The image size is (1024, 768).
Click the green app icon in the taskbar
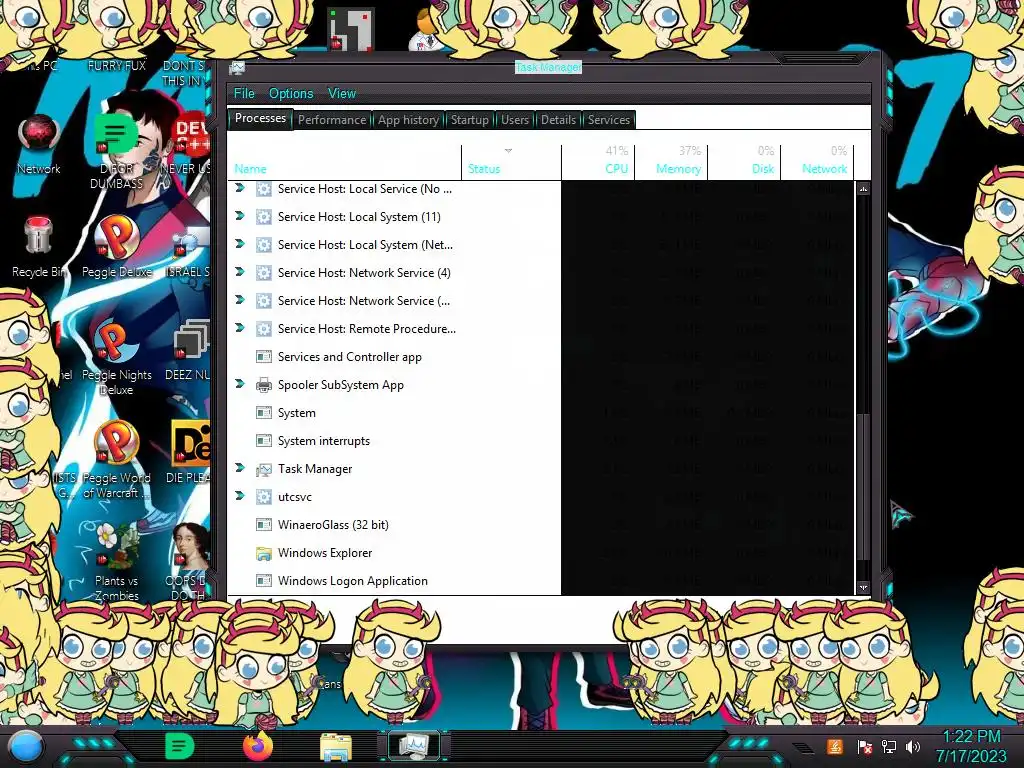click(x=179, y=746)
